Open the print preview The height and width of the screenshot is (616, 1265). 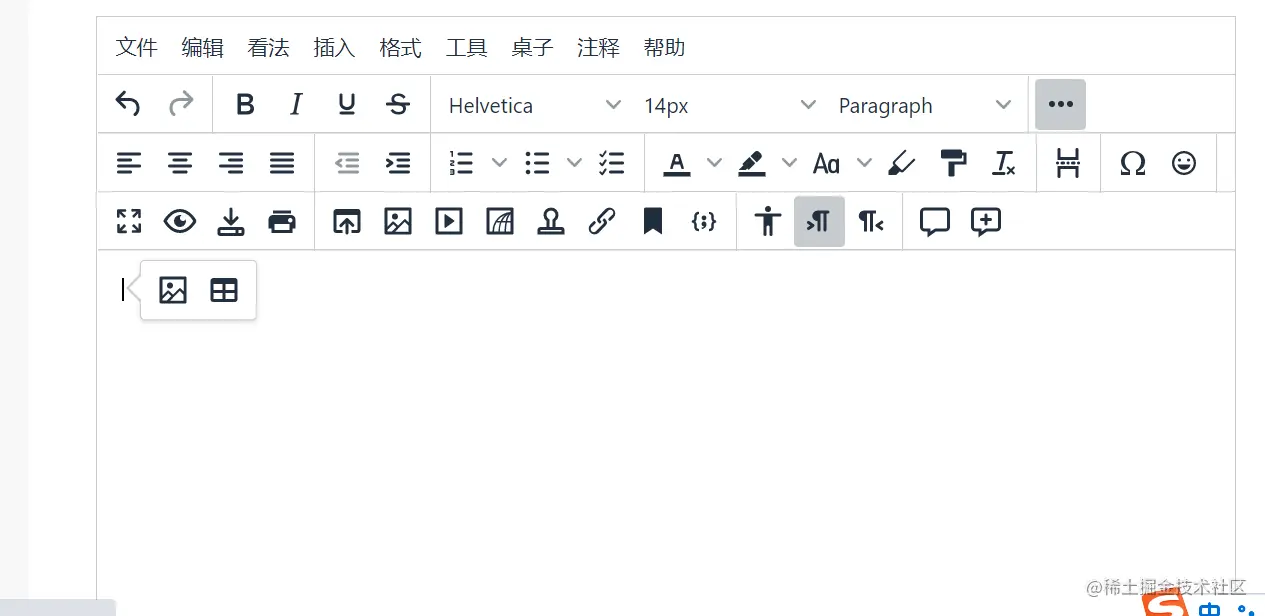click(x=281, y=221)
